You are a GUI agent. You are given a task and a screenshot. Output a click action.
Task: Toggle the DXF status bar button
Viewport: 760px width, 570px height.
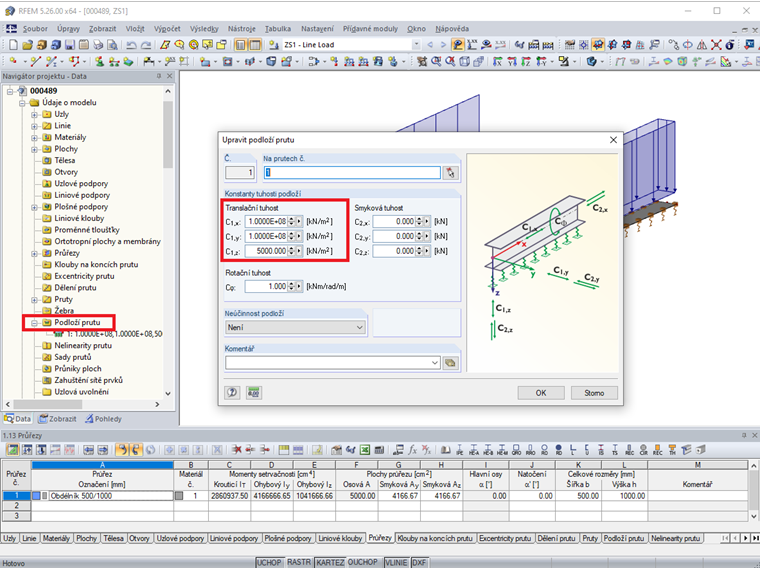[419, 562]
